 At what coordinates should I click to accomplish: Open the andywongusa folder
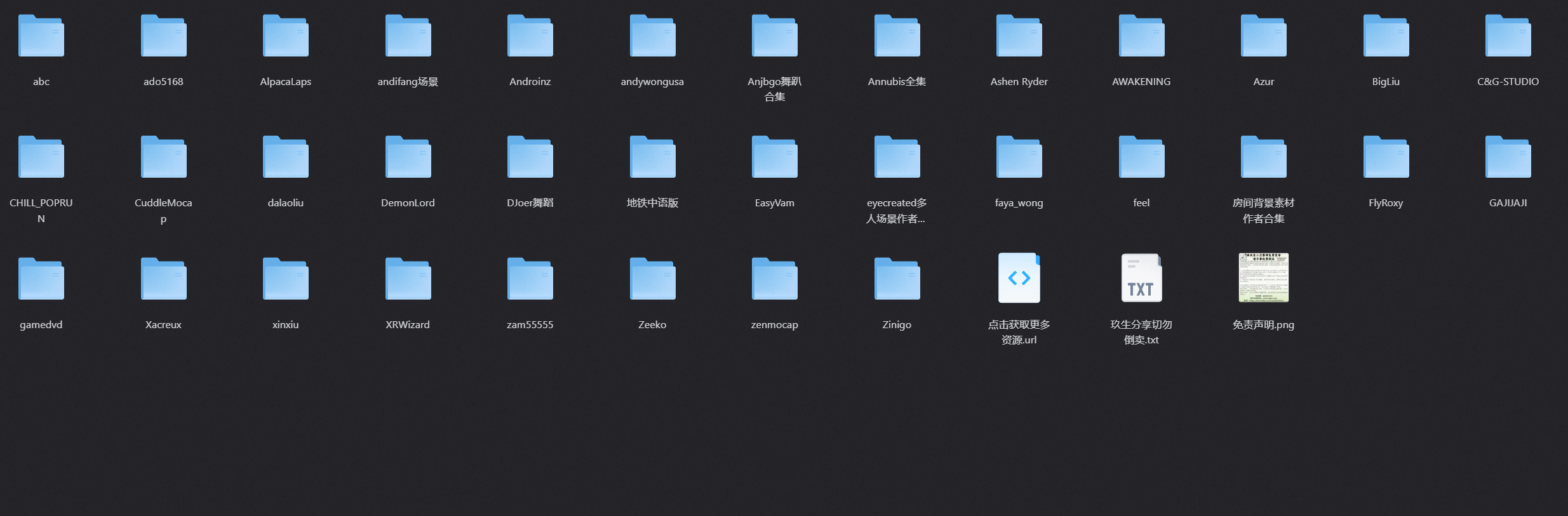(x=652, y=36)
